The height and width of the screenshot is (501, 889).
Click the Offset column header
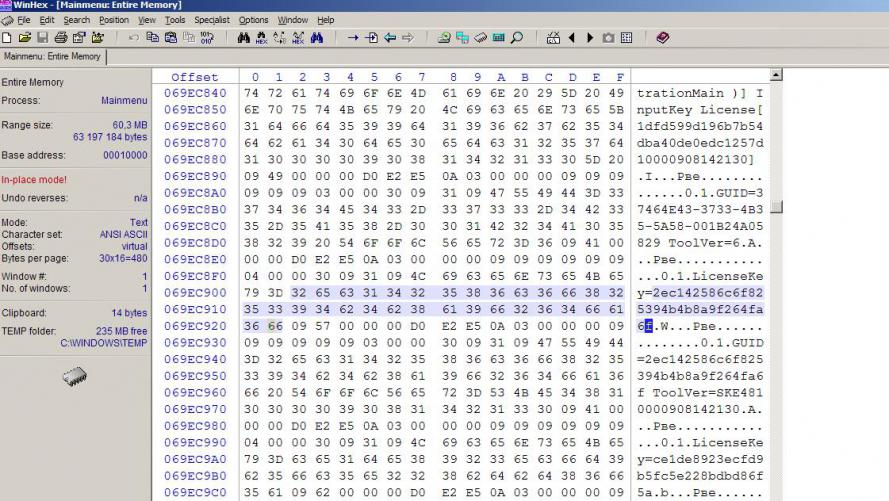(x=194, y=77)
